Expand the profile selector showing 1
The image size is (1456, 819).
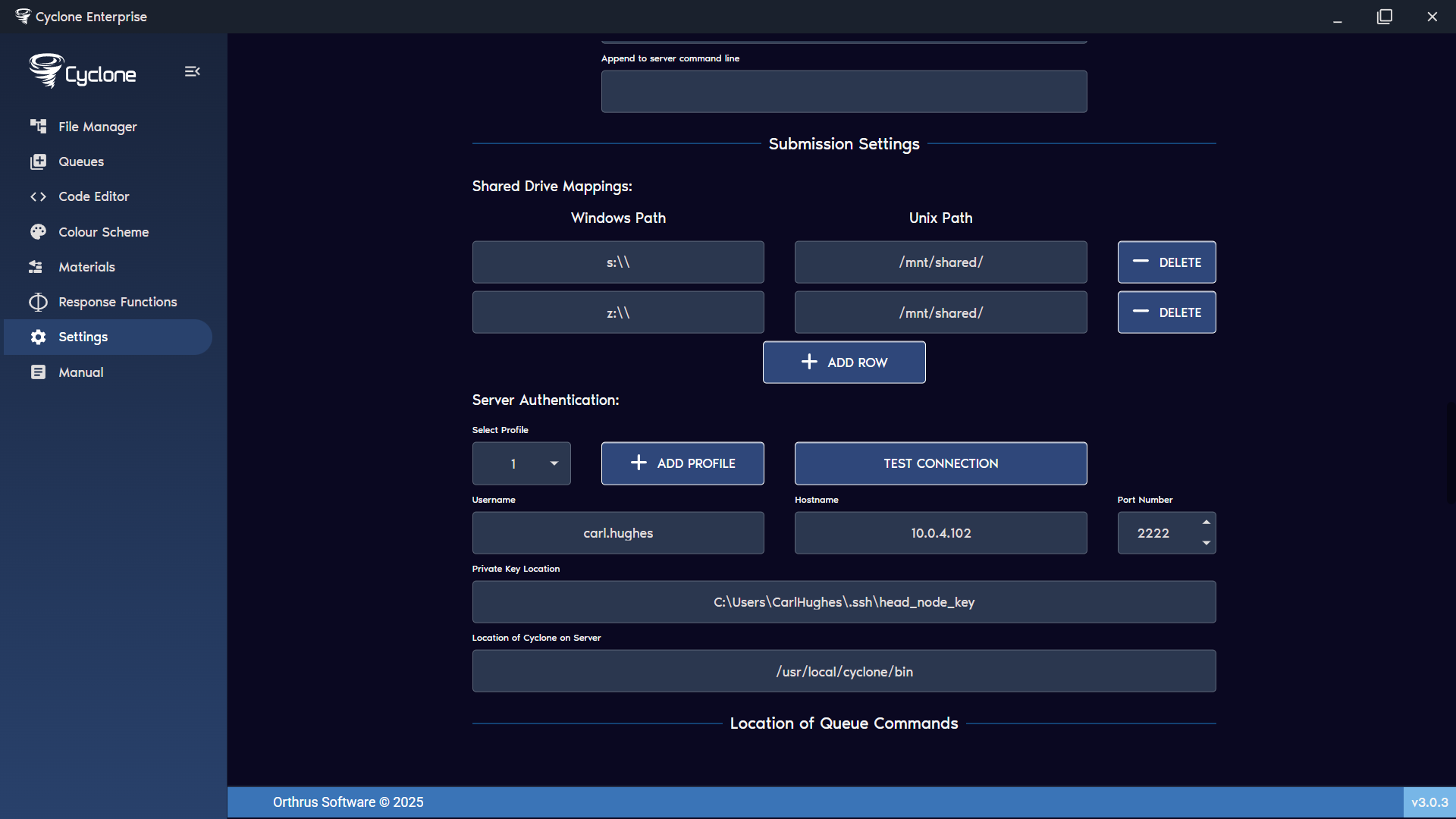[x=521, y=463]
